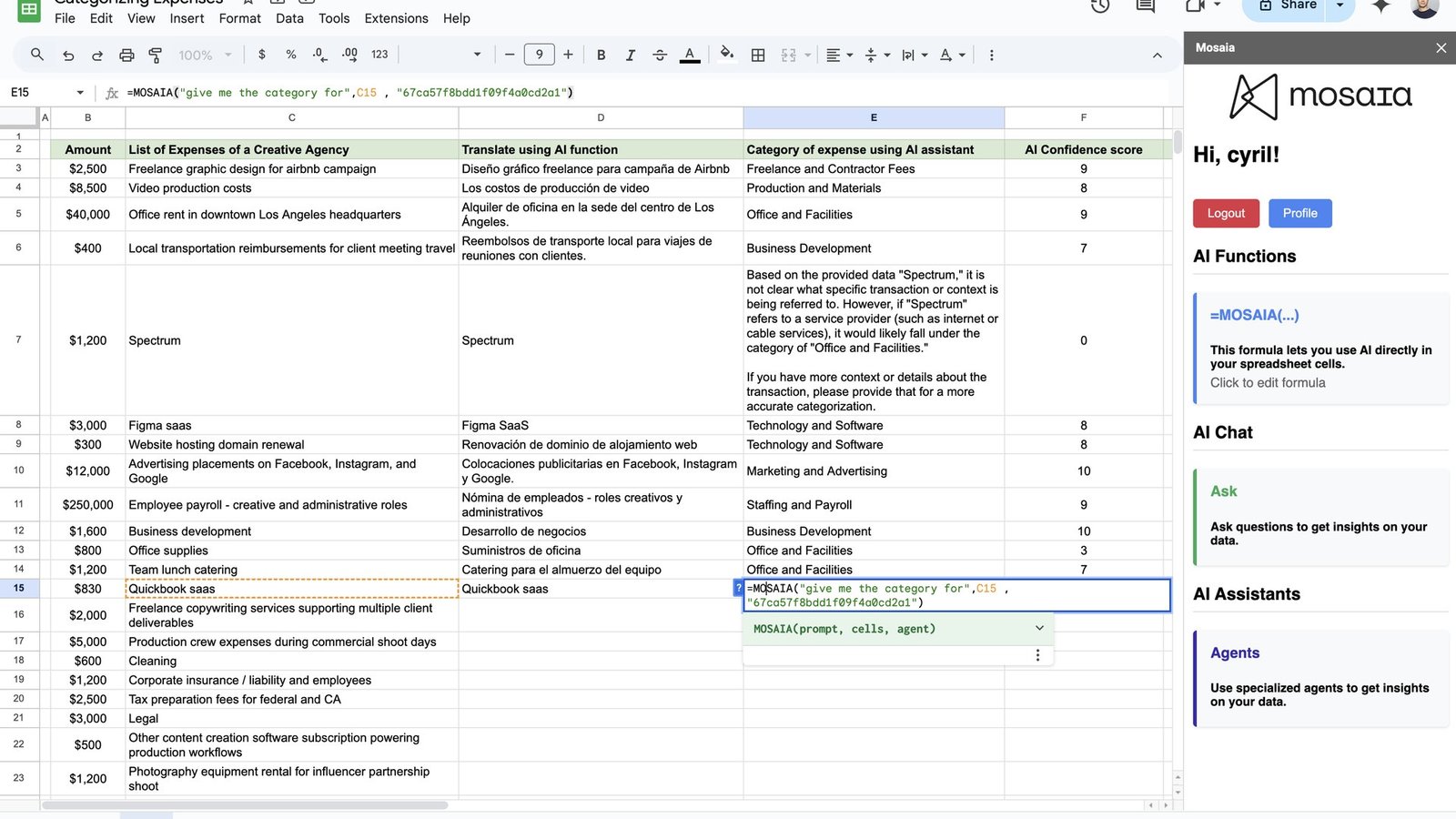Screen dimensions: 1456x819
Task: Open the text color picker
Action: coord(690,55)
